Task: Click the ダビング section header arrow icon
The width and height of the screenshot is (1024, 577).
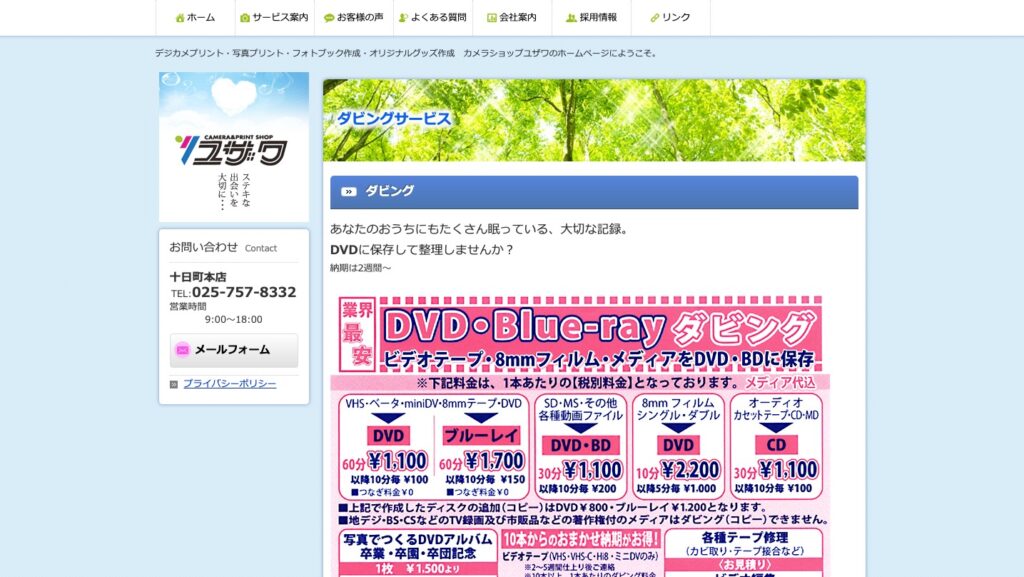Action: pos(348,192)
